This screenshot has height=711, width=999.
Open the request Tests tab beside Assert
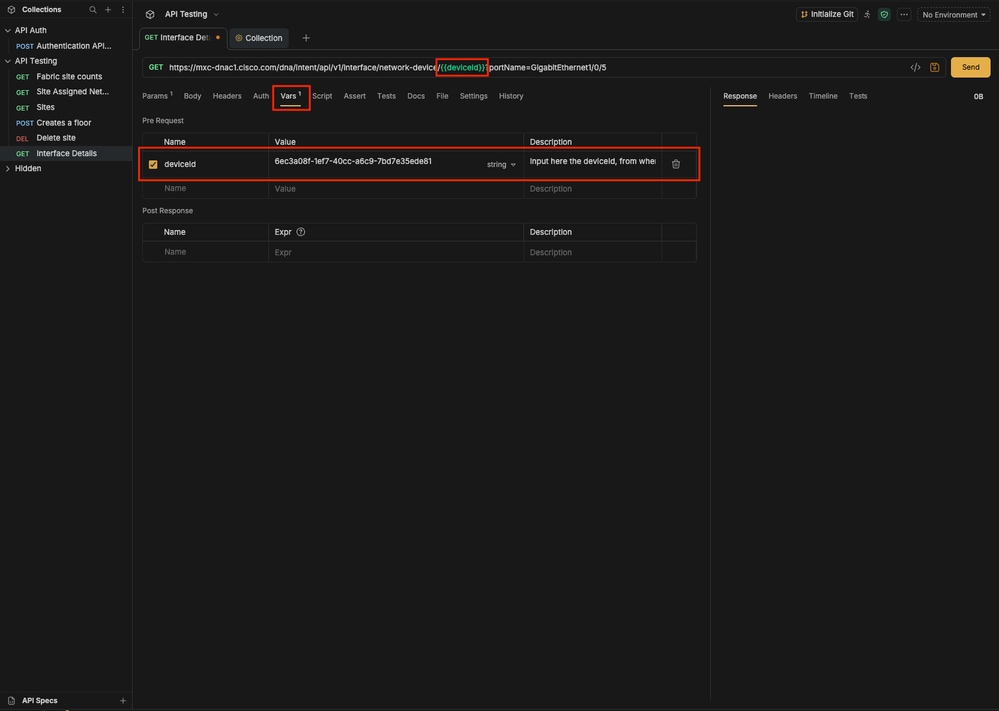[386, 96]
